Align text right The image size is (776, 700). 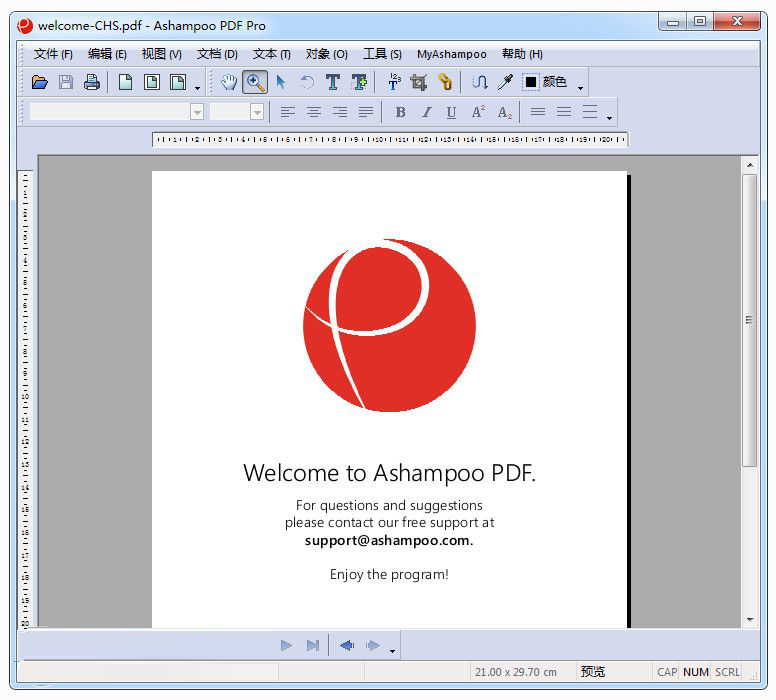tap(340, 112)
